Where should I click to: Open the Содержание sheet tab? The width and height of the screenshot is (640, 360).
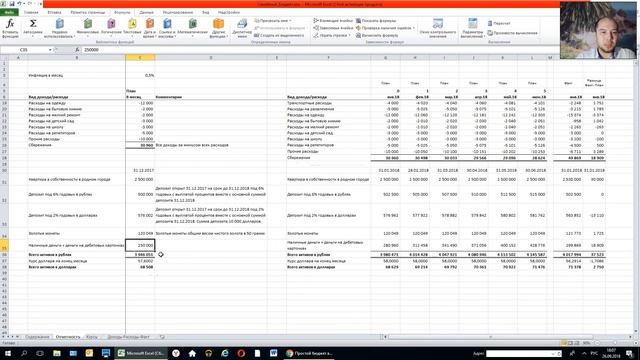click(37, 337)
